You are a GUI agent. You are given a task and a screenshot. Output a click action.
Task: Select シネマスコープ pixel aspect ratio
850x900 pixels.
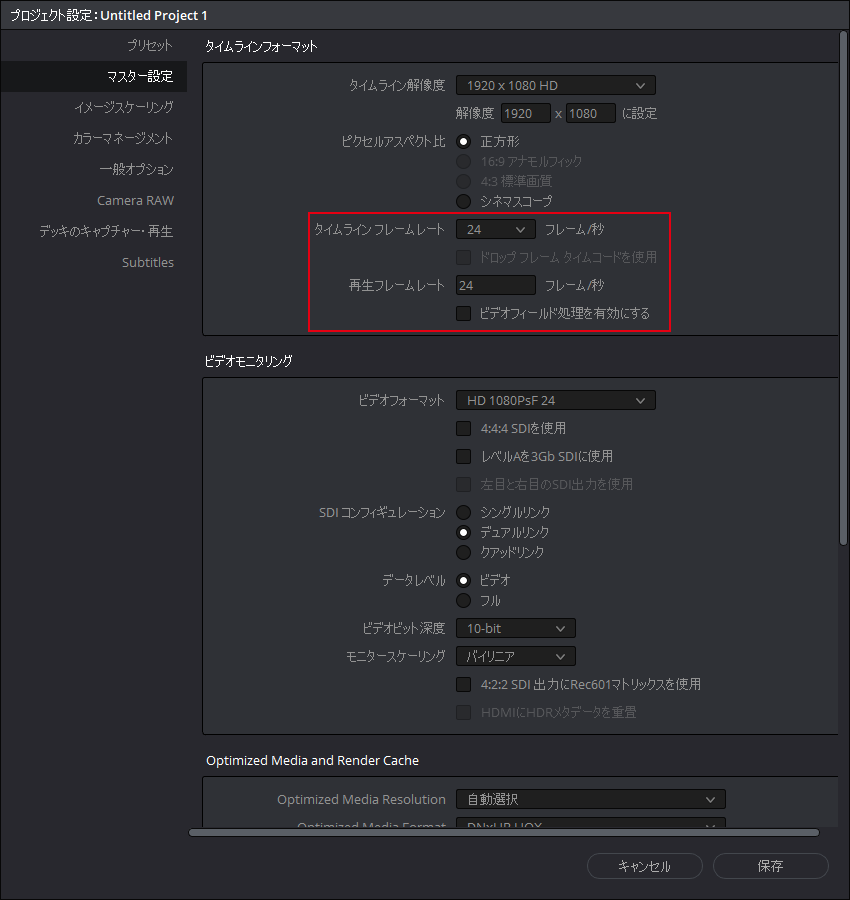coord(464,201)
